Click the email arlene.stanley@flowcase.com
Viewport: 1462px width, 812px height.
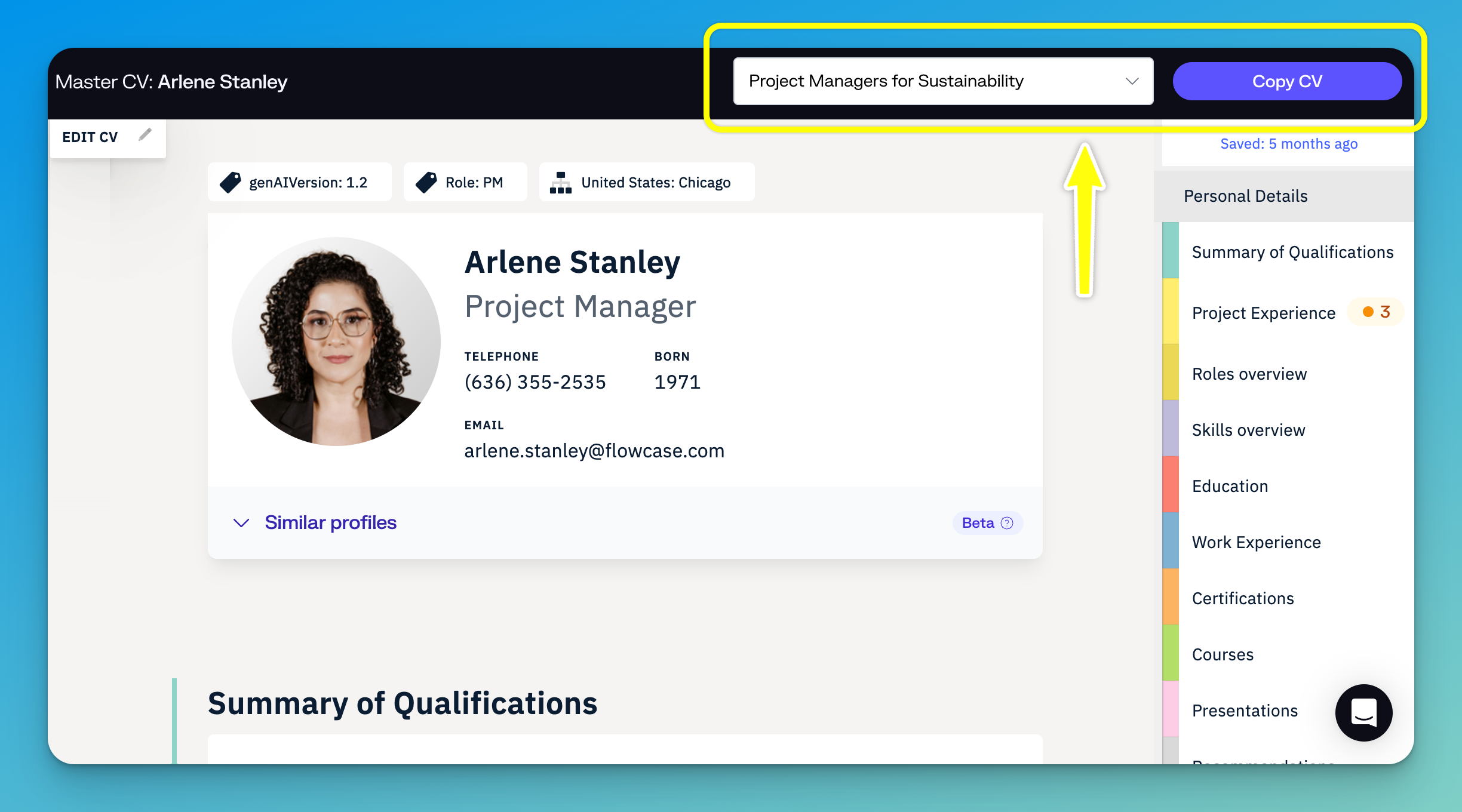tap(594, 451)
